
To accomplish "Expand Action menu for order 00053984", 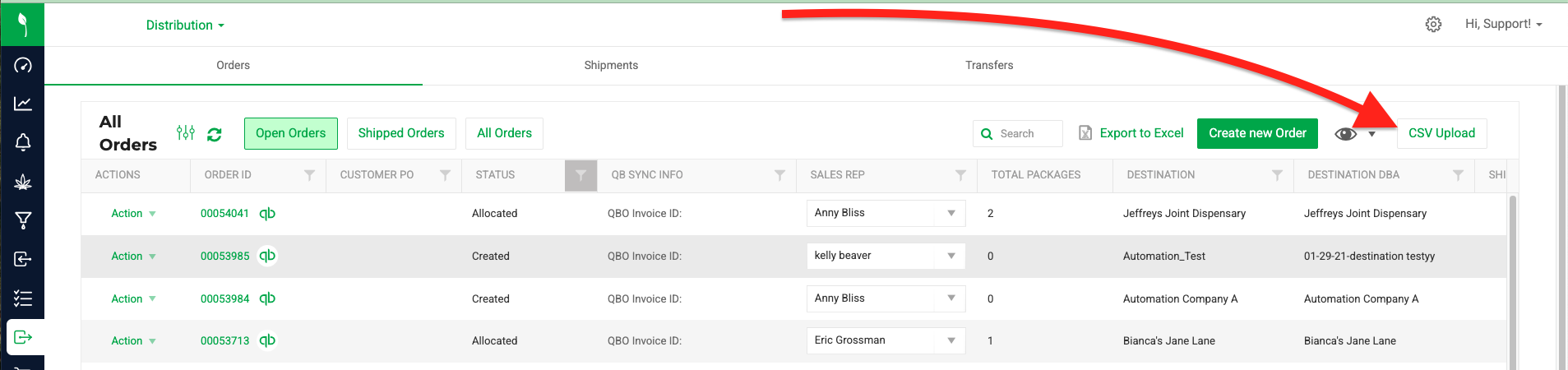I will tap(133, 298).
